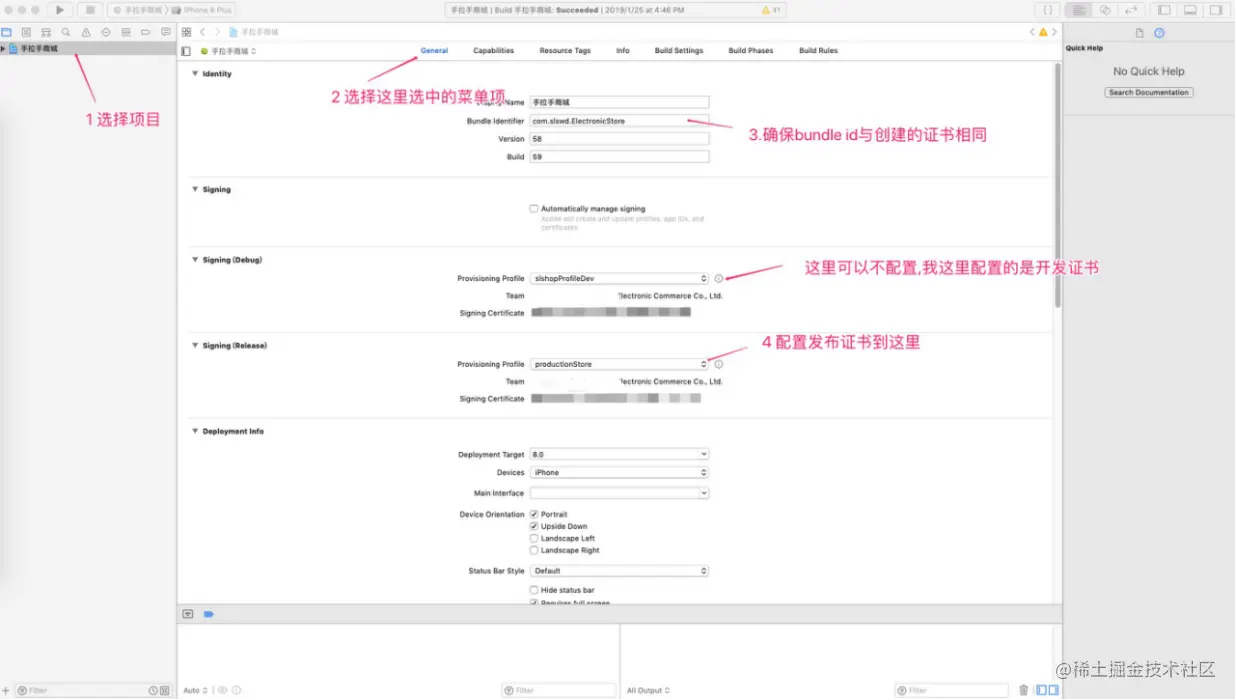
Task: Switch to the Standard editor
Action: pyautogui.click(x=1078, y=9)
